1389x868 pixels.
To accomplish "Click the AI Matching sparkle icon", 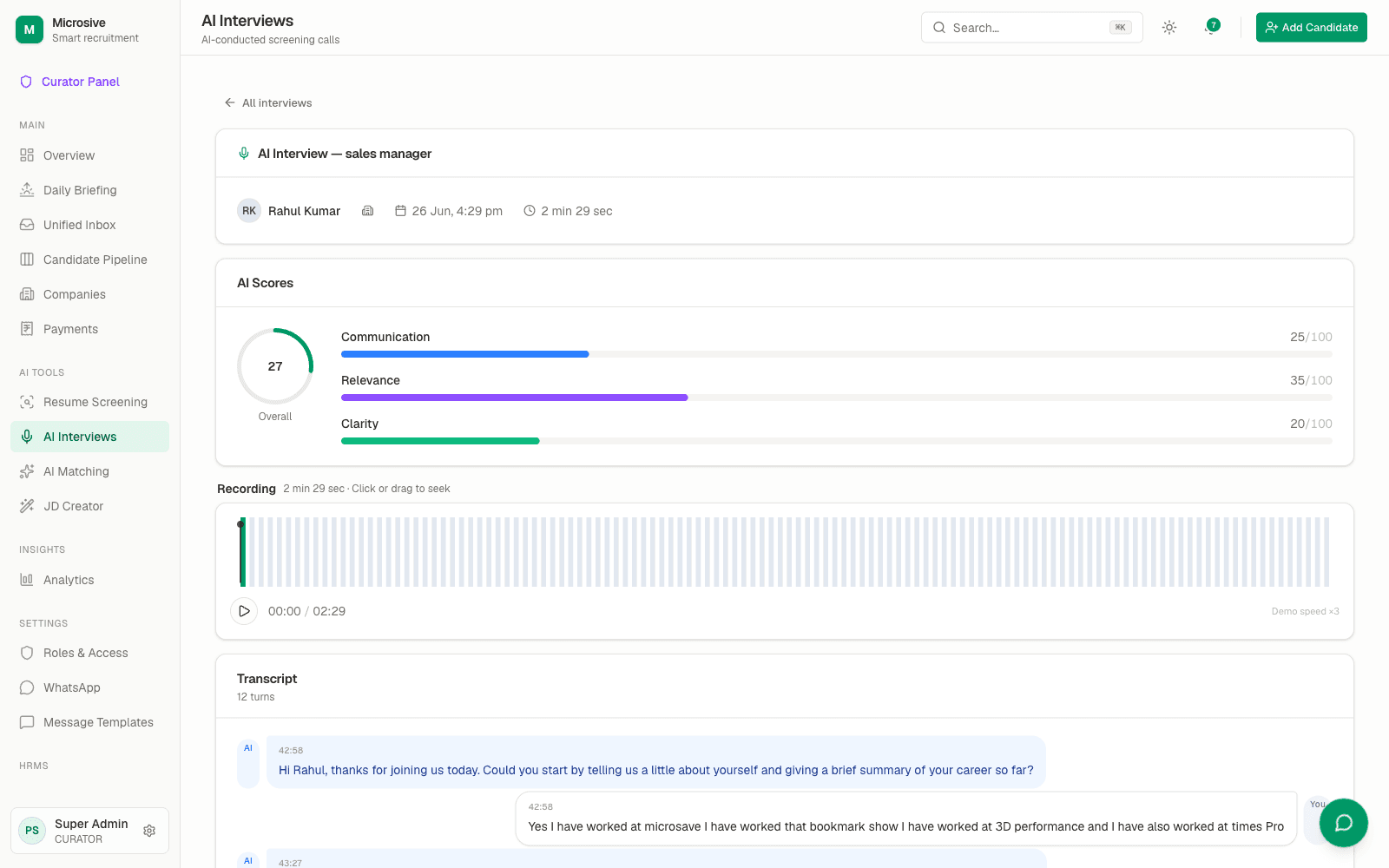I will click(x=27, y=471).
